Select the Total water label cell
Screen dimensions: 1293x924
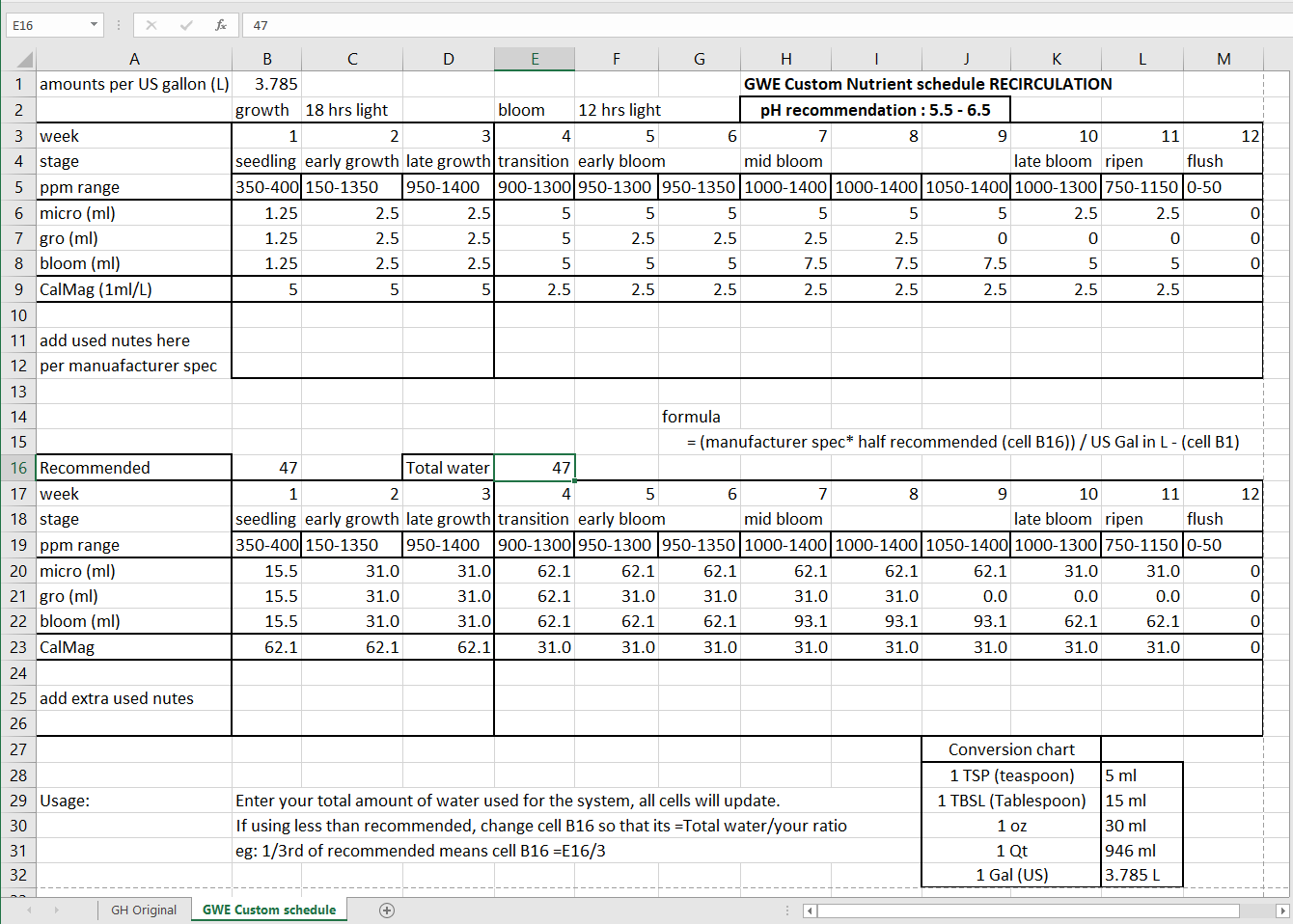449,468
